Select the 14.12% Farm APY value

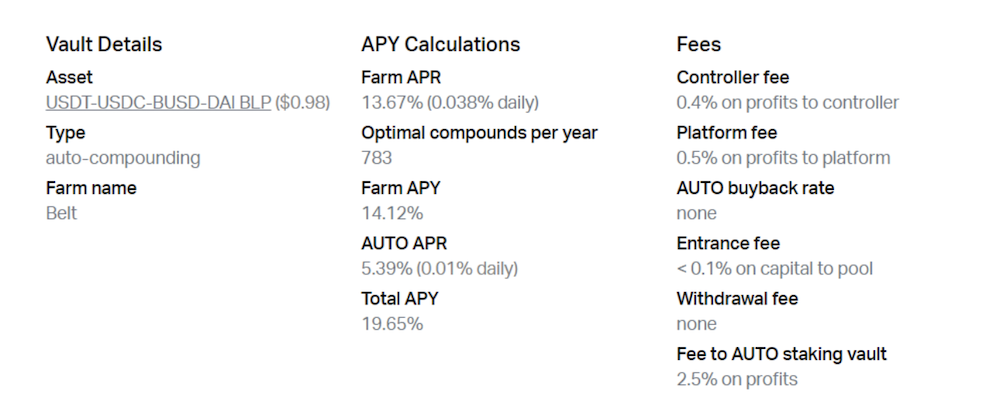pyautogui.click(x=392, y=213)
